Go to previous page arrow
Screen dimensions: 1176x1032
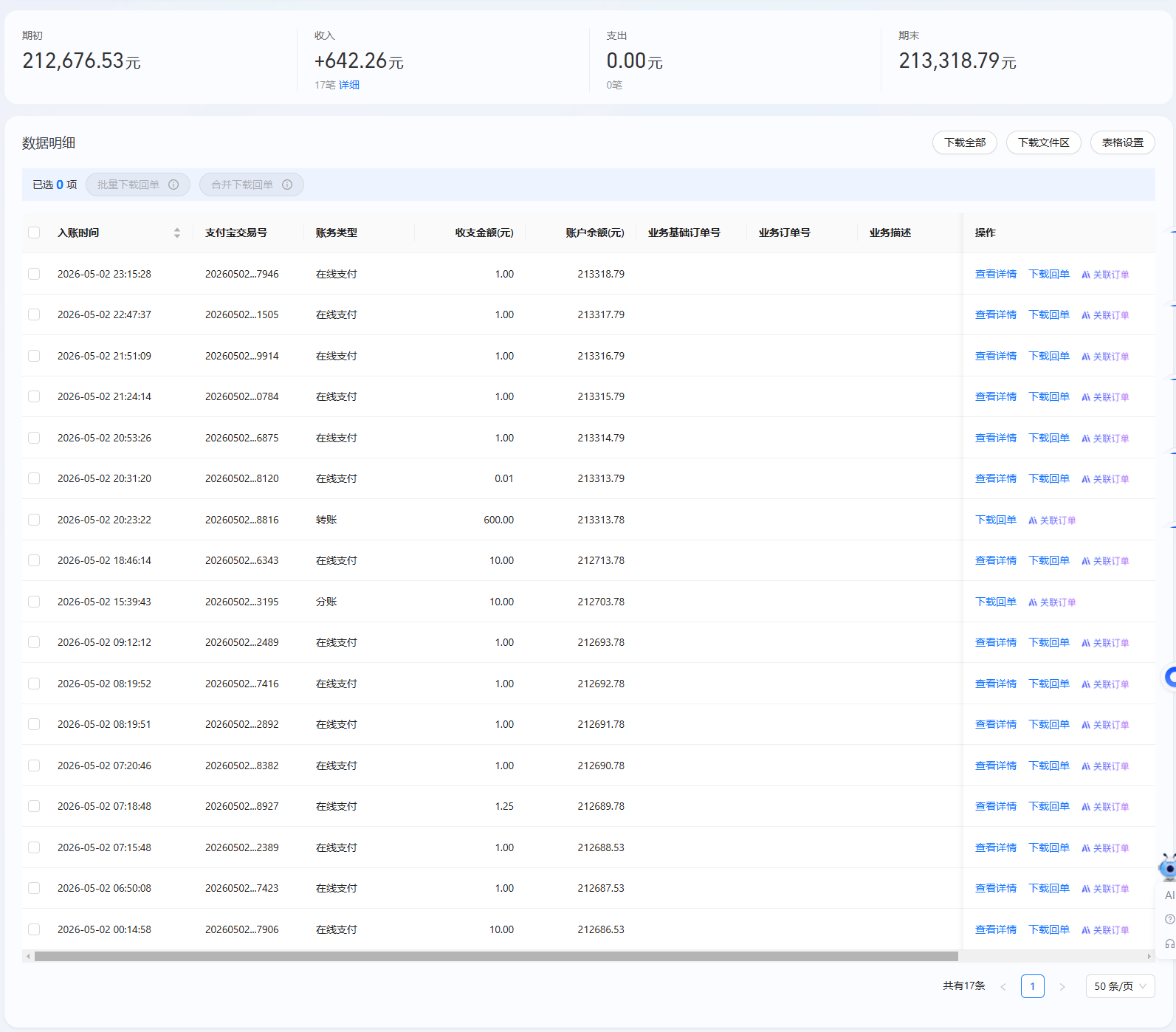(1003, 987)
